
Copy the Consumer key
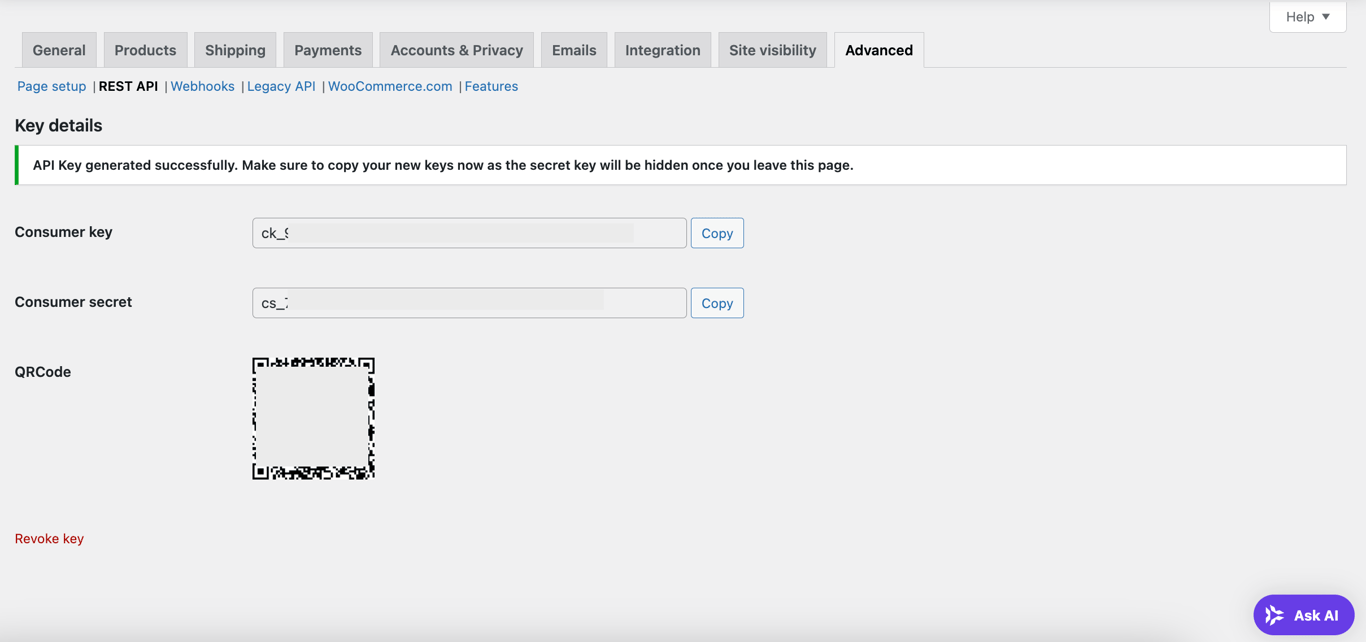point(717,232)
